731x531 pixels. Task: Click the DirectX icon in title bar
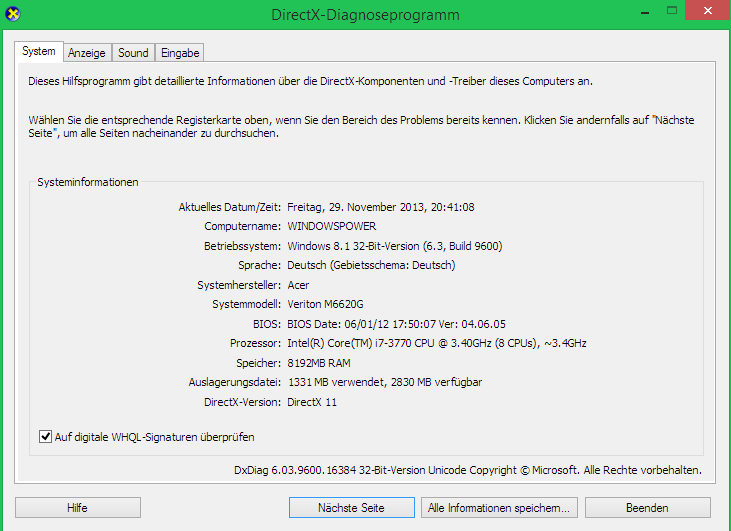(x=13, y=14)
